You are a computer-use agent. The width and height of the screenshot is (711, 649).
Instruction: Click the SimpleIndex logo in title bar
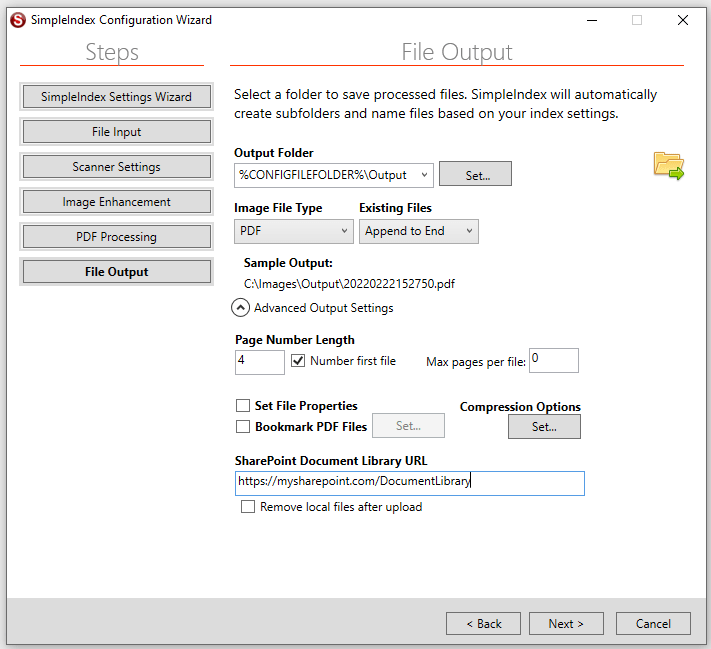pos(18,20)
